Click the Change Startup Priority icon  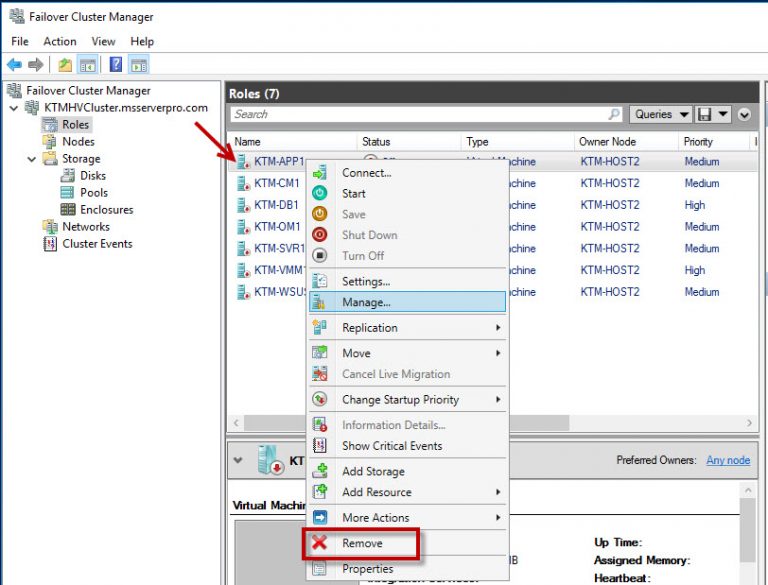click(320, 399)
